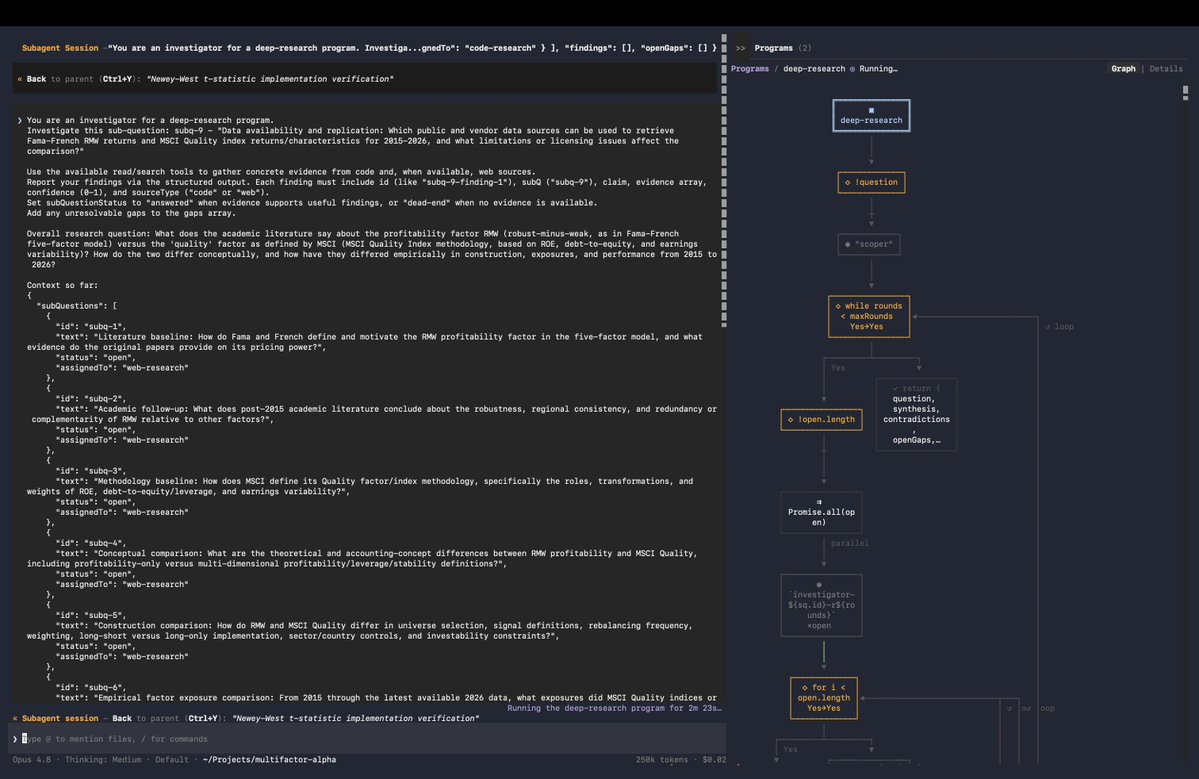Select the !open.length condition node

point(821,419)
